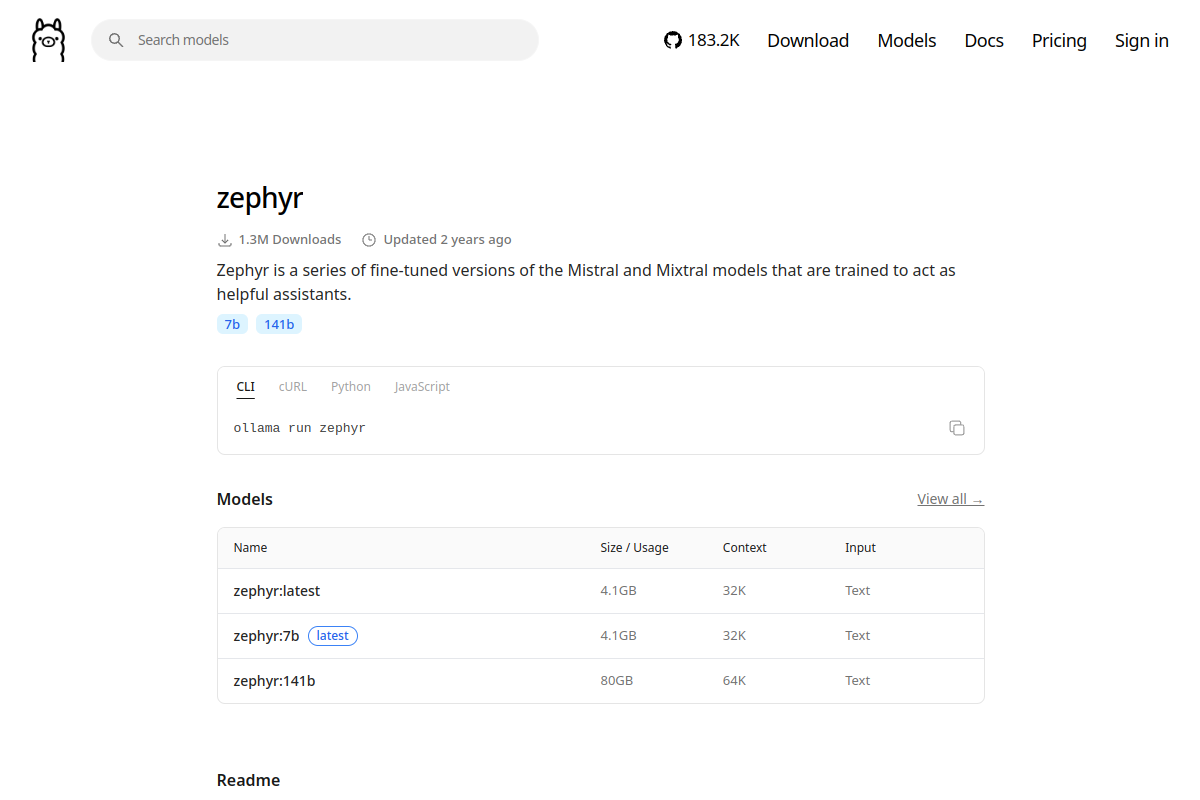Click the updated clock icon
Viewport: 1200px width, 800px height.
(x=369, y=240)
